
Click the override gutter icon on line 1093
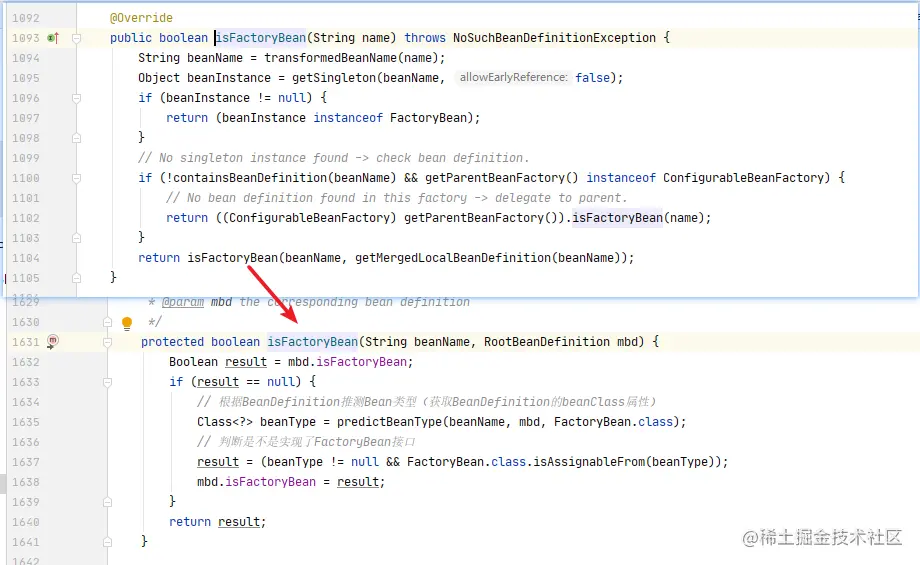(53, 38)
